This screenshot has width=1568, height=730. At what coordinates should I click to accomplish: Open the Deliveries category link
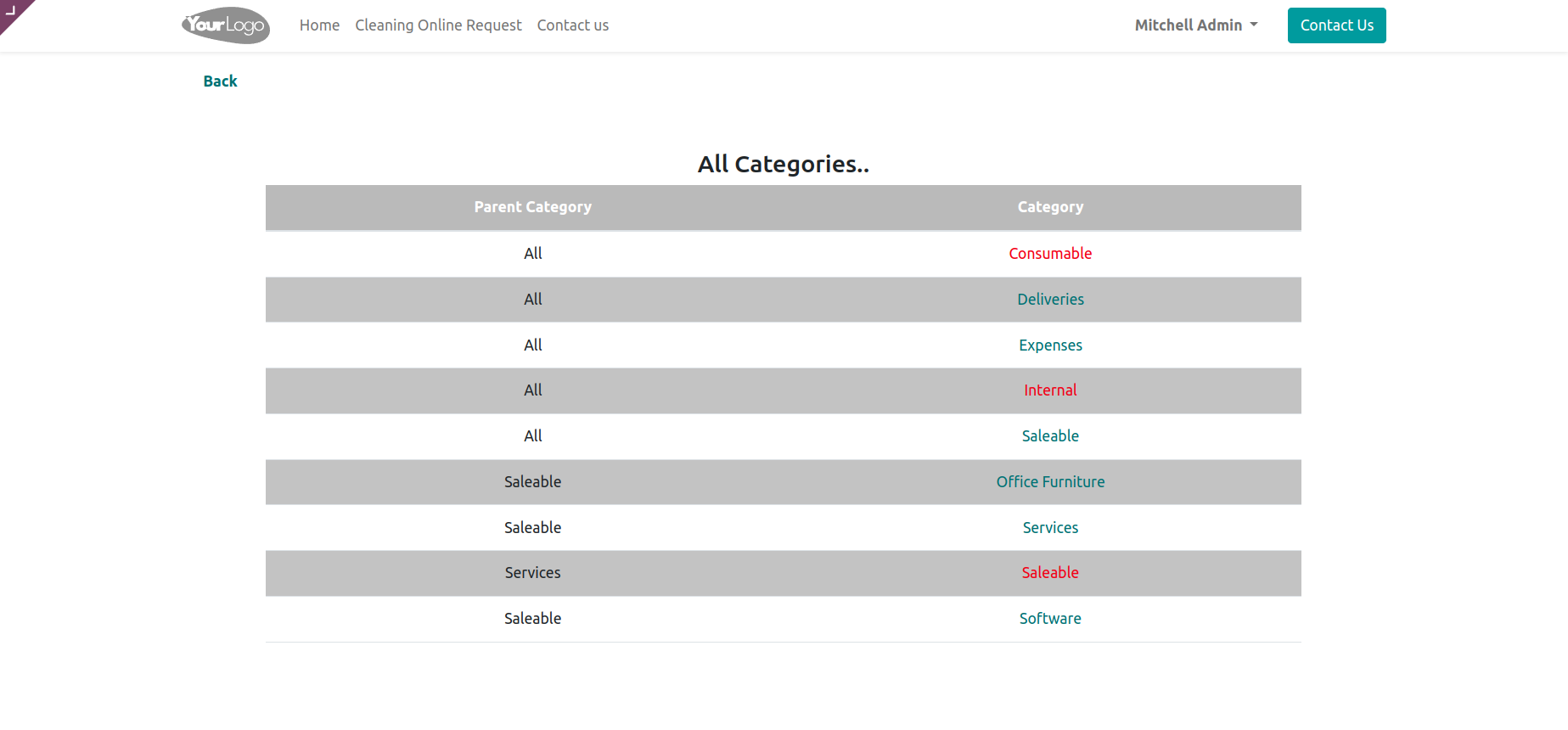coord(1050,300)
